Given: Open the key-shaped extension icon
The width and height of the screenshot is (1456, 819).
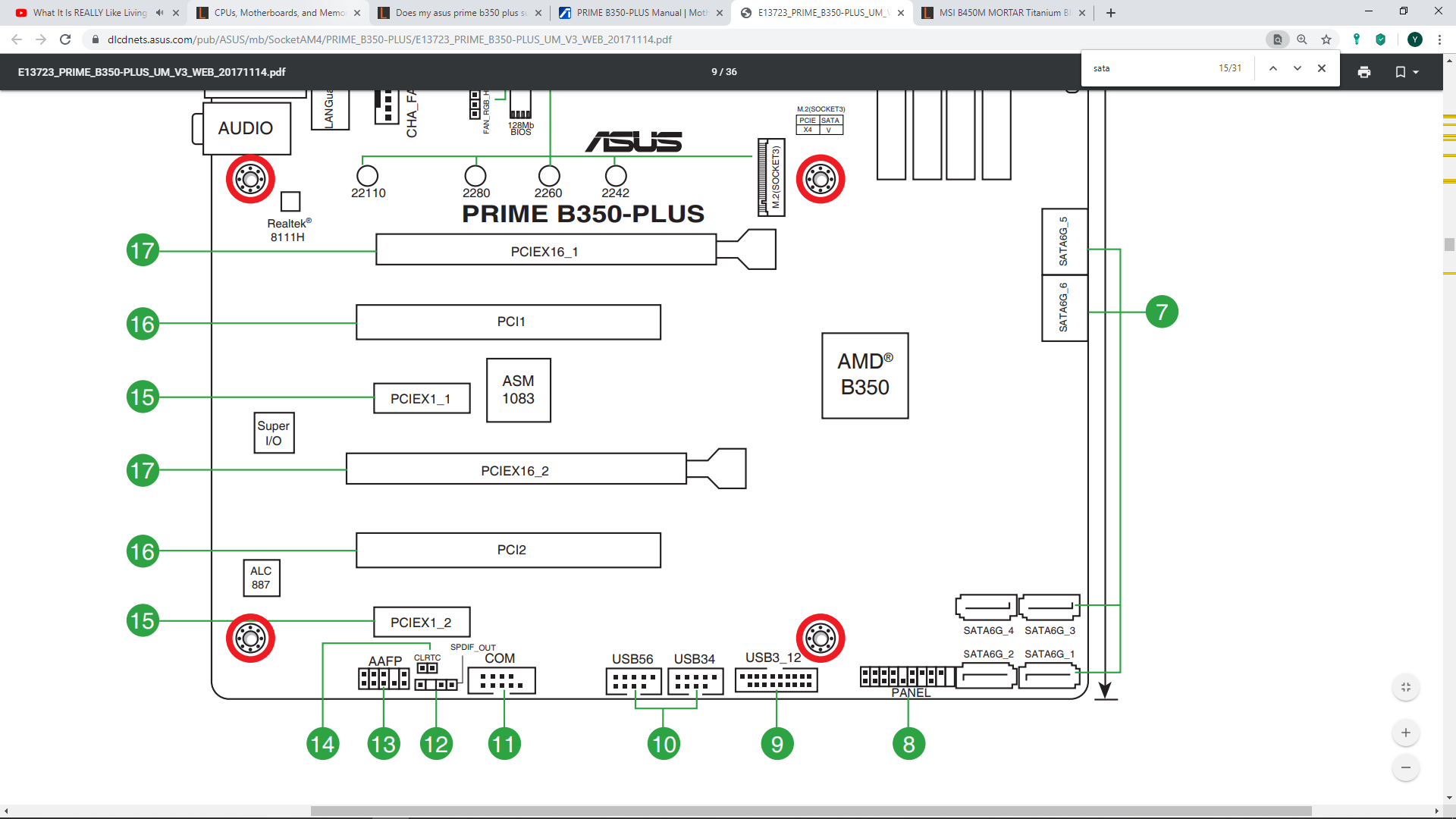Looking at the screenshot, I should click(x=1357, y=39).
